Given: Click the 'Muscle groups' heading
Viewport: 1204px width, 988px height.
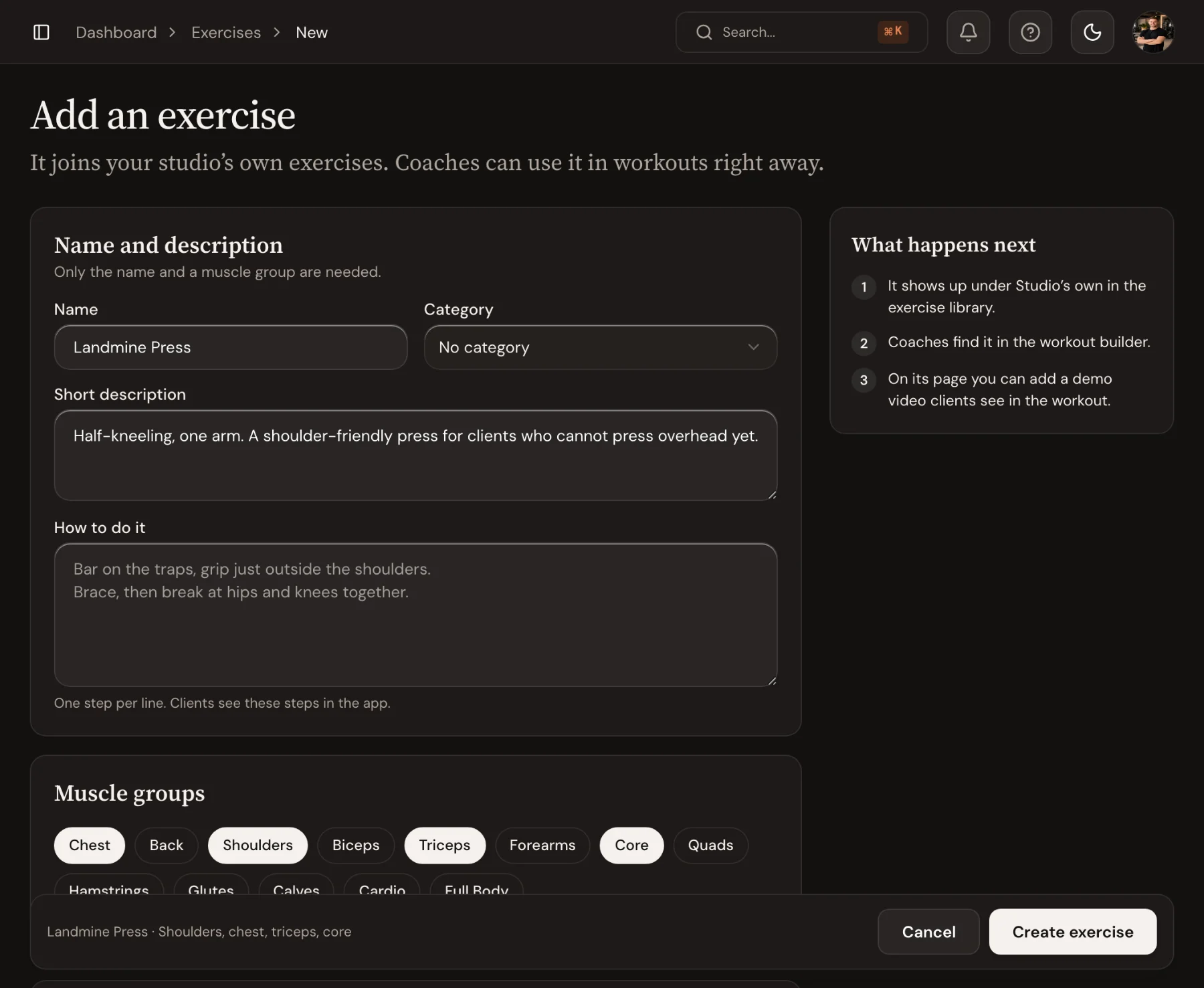Looking at the screenshot, I should pos(129,793).
